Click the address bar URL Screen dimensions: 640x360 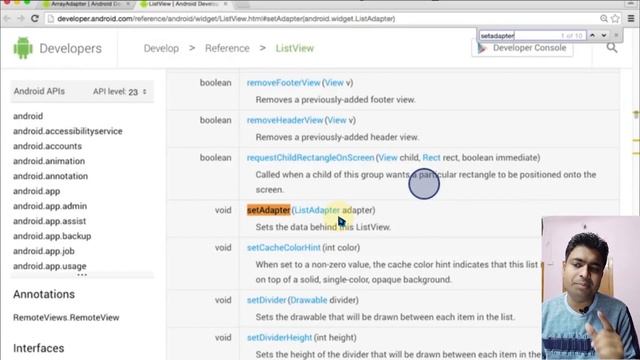pos(226,19)
